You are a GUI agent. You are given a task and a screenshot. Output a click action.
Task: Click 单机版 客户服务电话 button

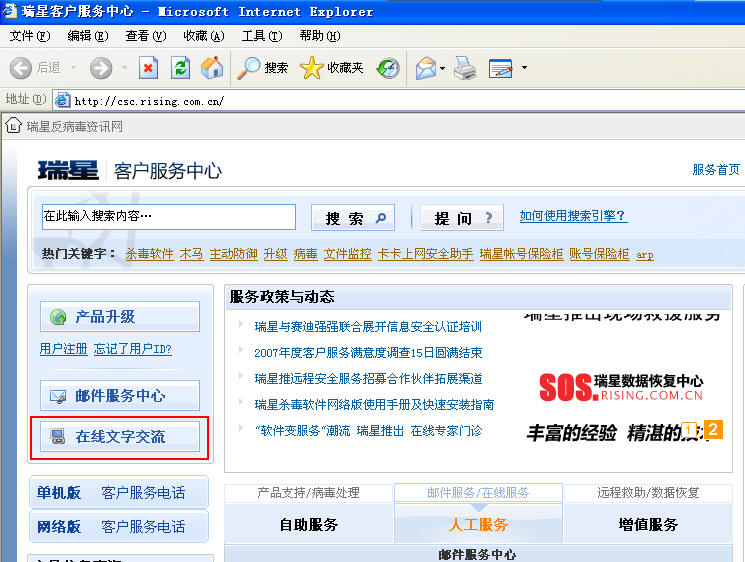[x=119, y=493]
